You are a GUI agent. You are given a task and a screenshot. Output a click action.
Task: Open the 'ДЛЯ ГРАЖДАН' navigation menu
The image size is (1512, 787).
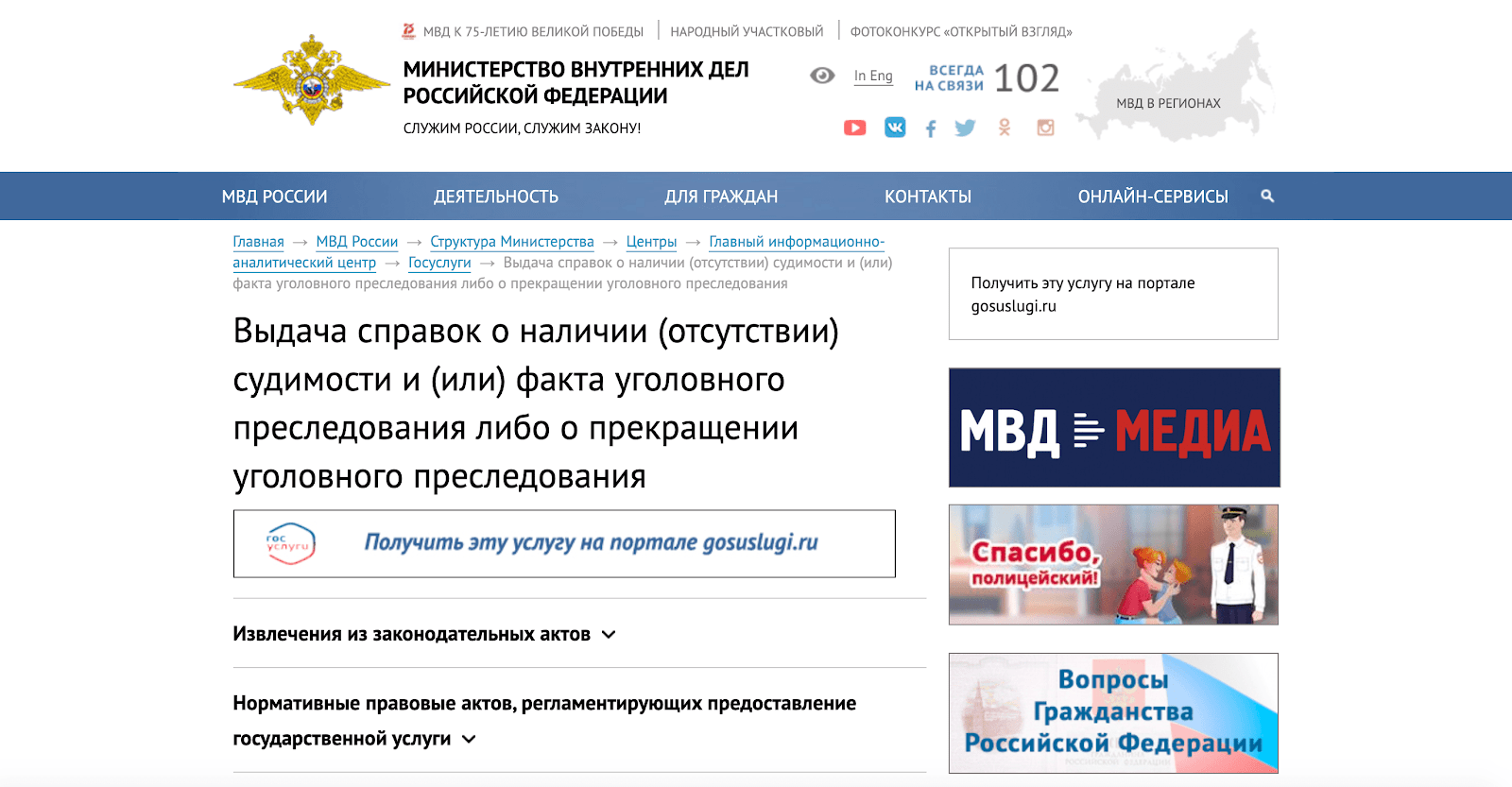click(720, 197)
